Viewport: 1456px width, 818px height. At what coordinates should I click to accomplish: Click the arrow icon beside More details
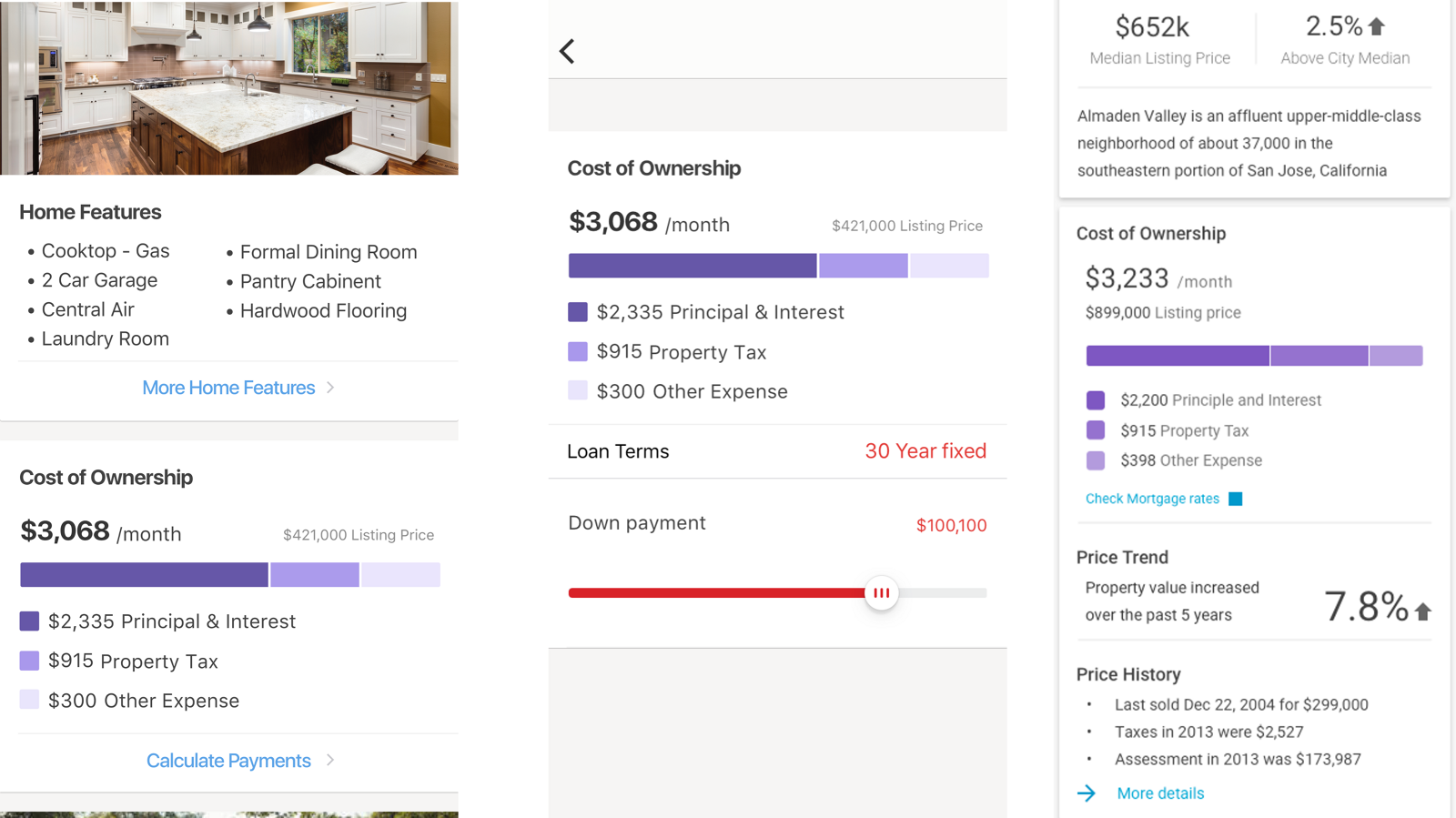click(1087, 793)
